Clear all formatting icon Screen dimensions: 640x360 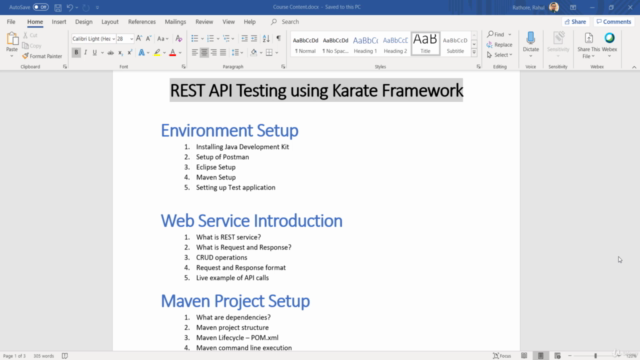pos(178,38)
